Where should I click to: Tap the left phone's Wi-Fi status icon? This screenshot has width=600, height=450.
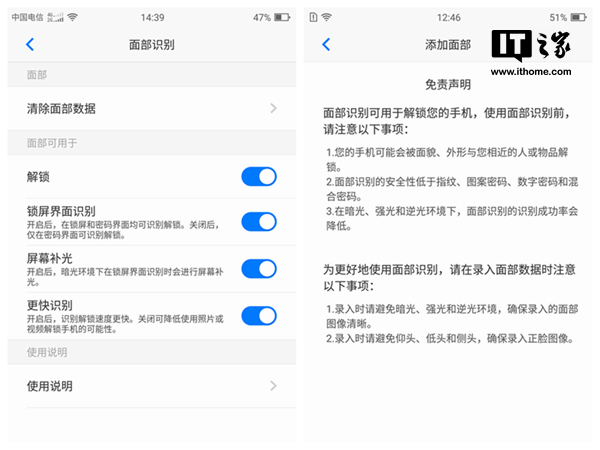pos(72,17)
